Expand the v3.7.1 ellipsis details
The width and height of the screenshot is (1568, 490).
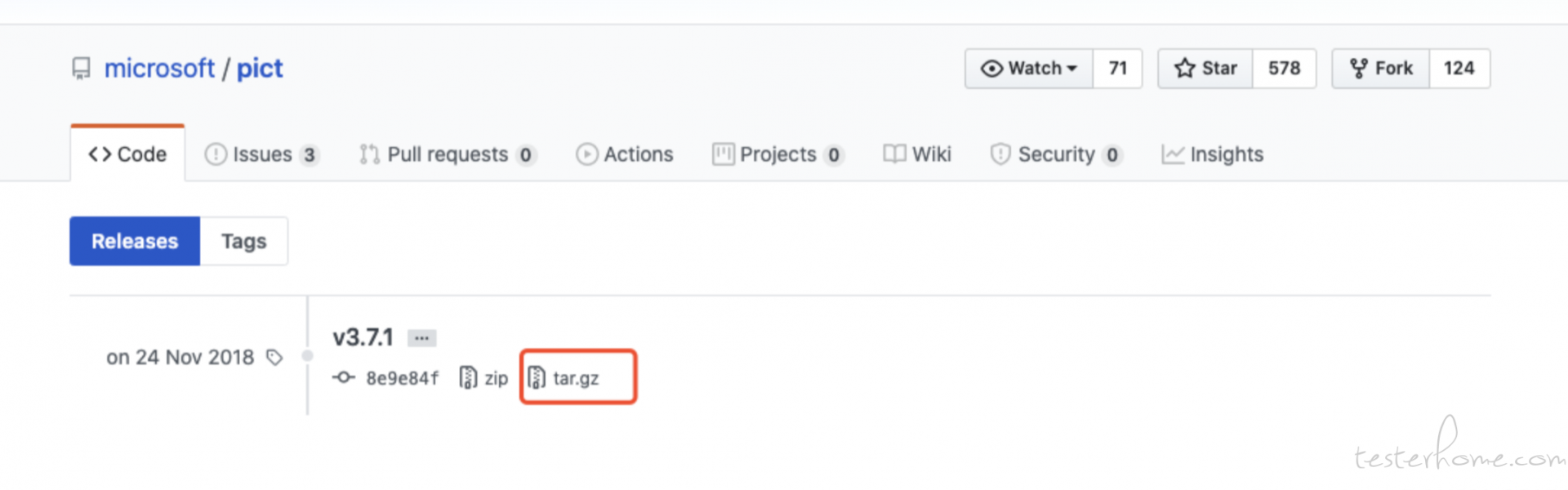point(421,338)
